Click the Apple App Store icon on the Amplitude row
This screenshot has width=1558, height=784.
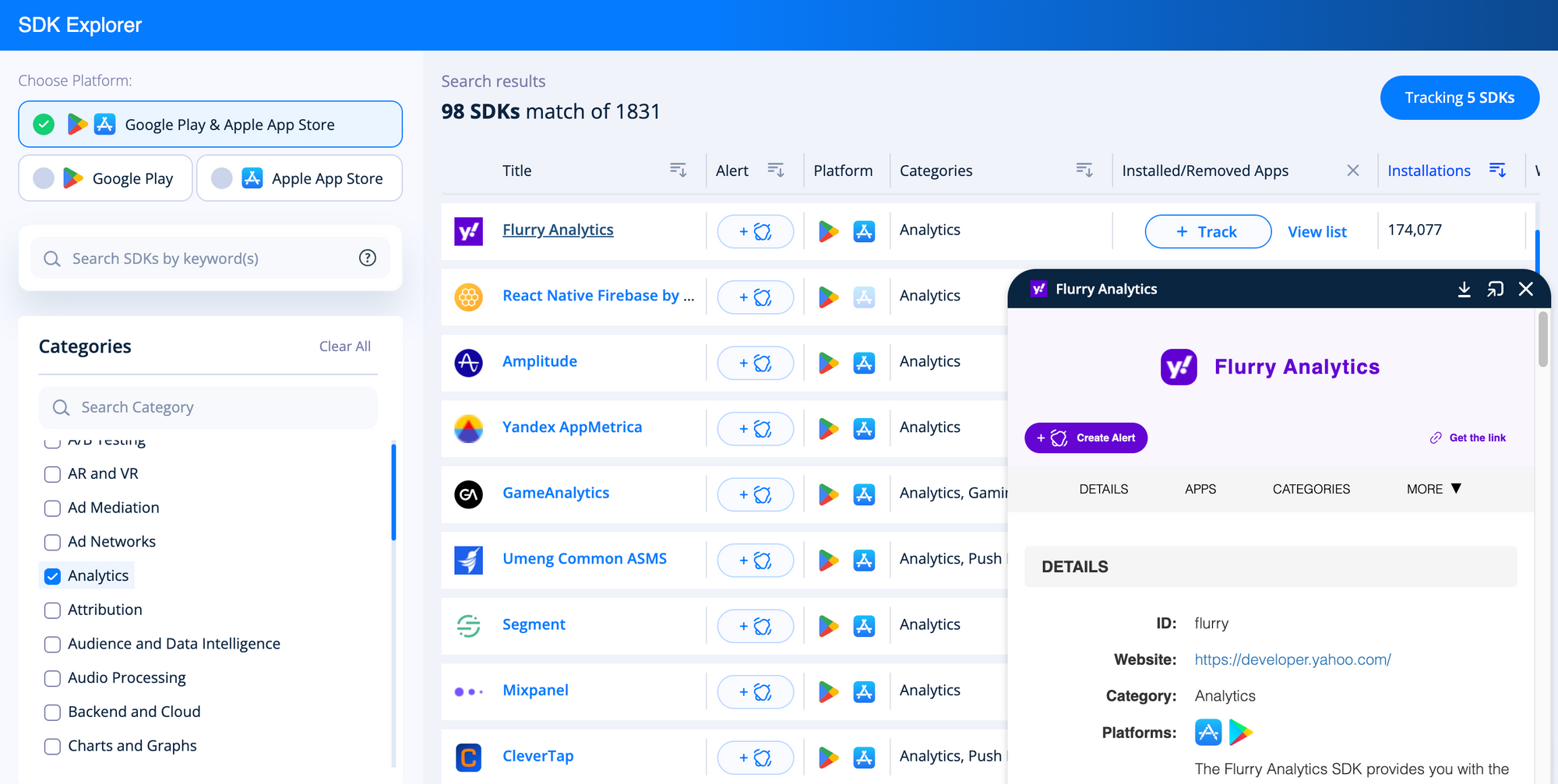click(x=865, y=362)
